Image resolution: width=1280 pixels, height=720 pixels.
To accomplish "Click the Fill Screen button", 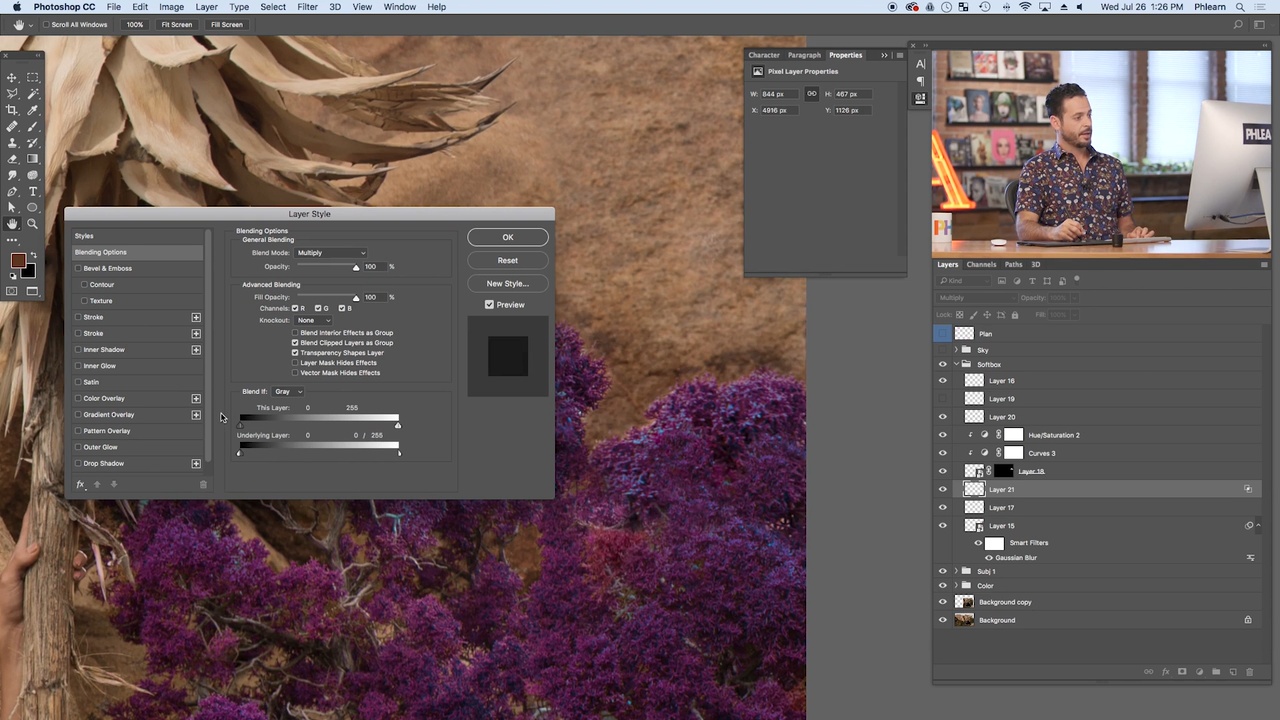I will pyautogui.click(x=226, y=24).
